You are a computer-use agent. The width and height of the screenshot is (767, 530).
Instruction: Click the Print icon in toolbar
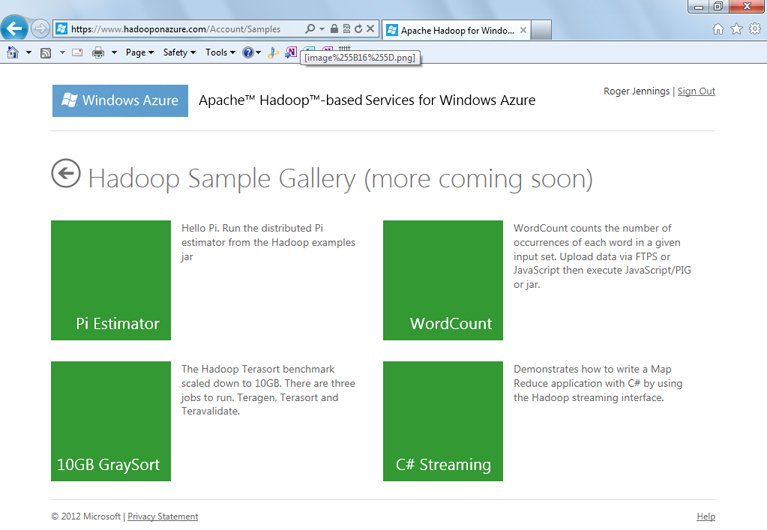coord(98,52)
